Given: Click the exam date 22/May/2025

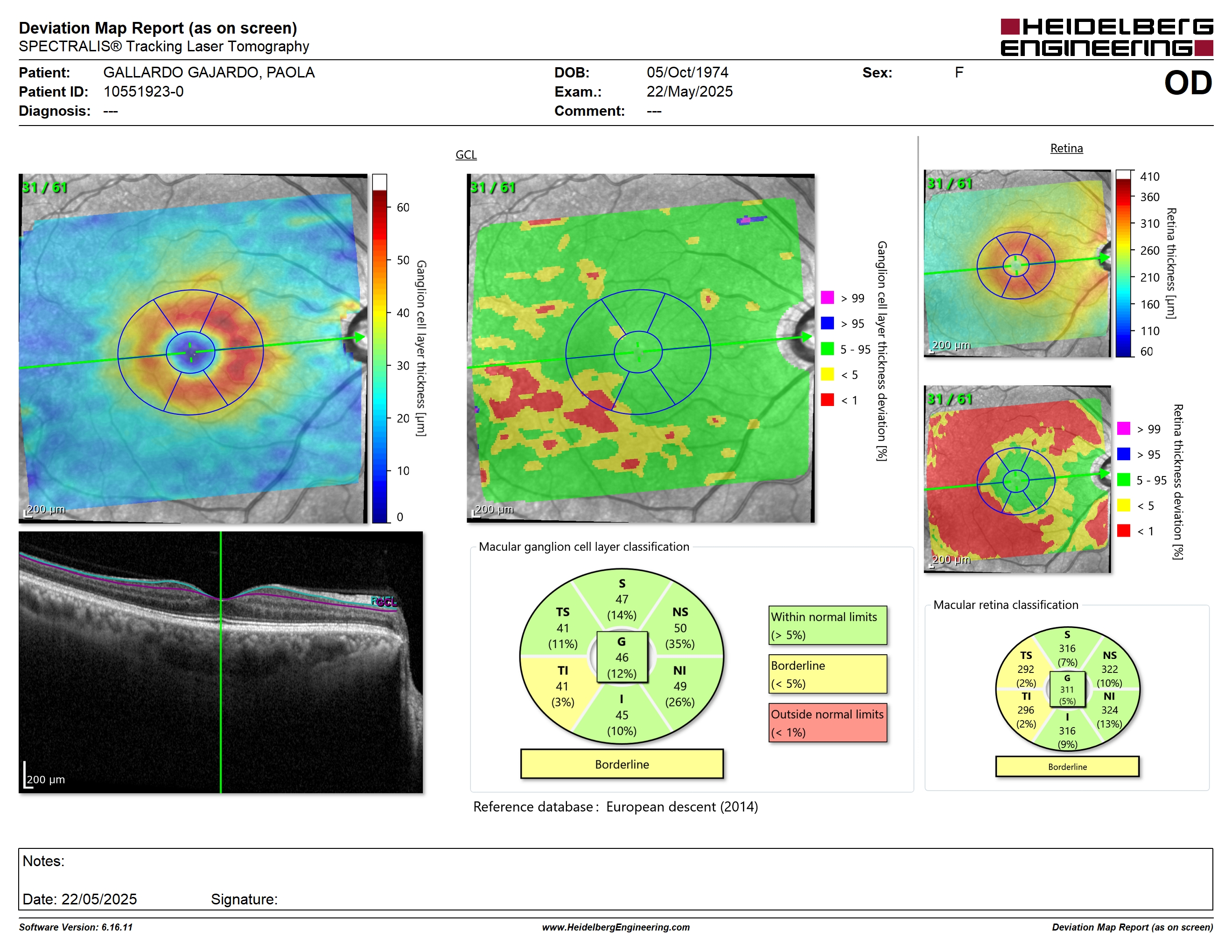Looking at the screenshot, I should (689, 92).
